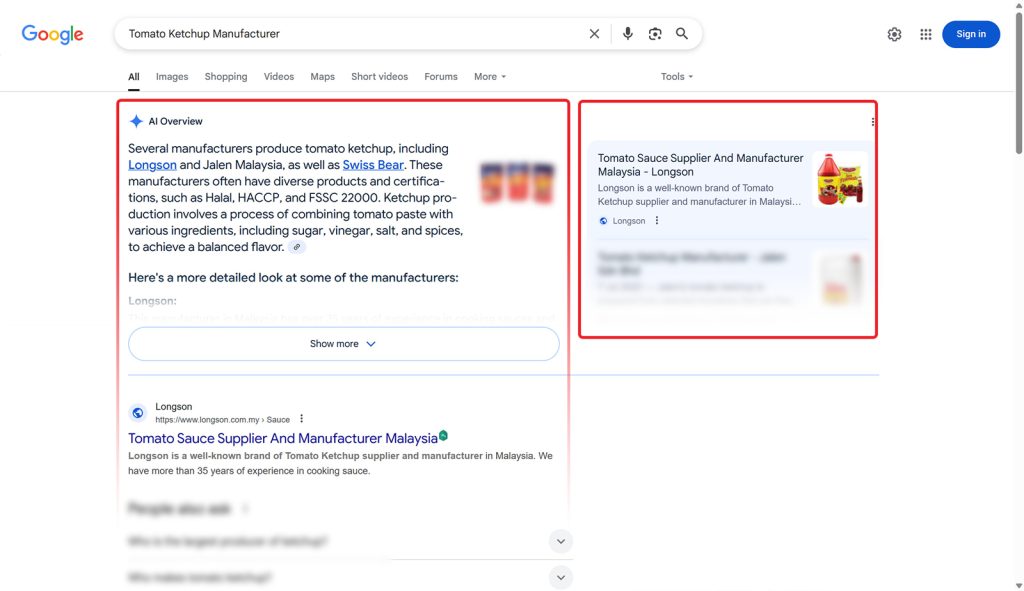The image size is (1024, 591).
Task: Open the three-dot menu beside longson.com.my URL
Action: point(301,419)
